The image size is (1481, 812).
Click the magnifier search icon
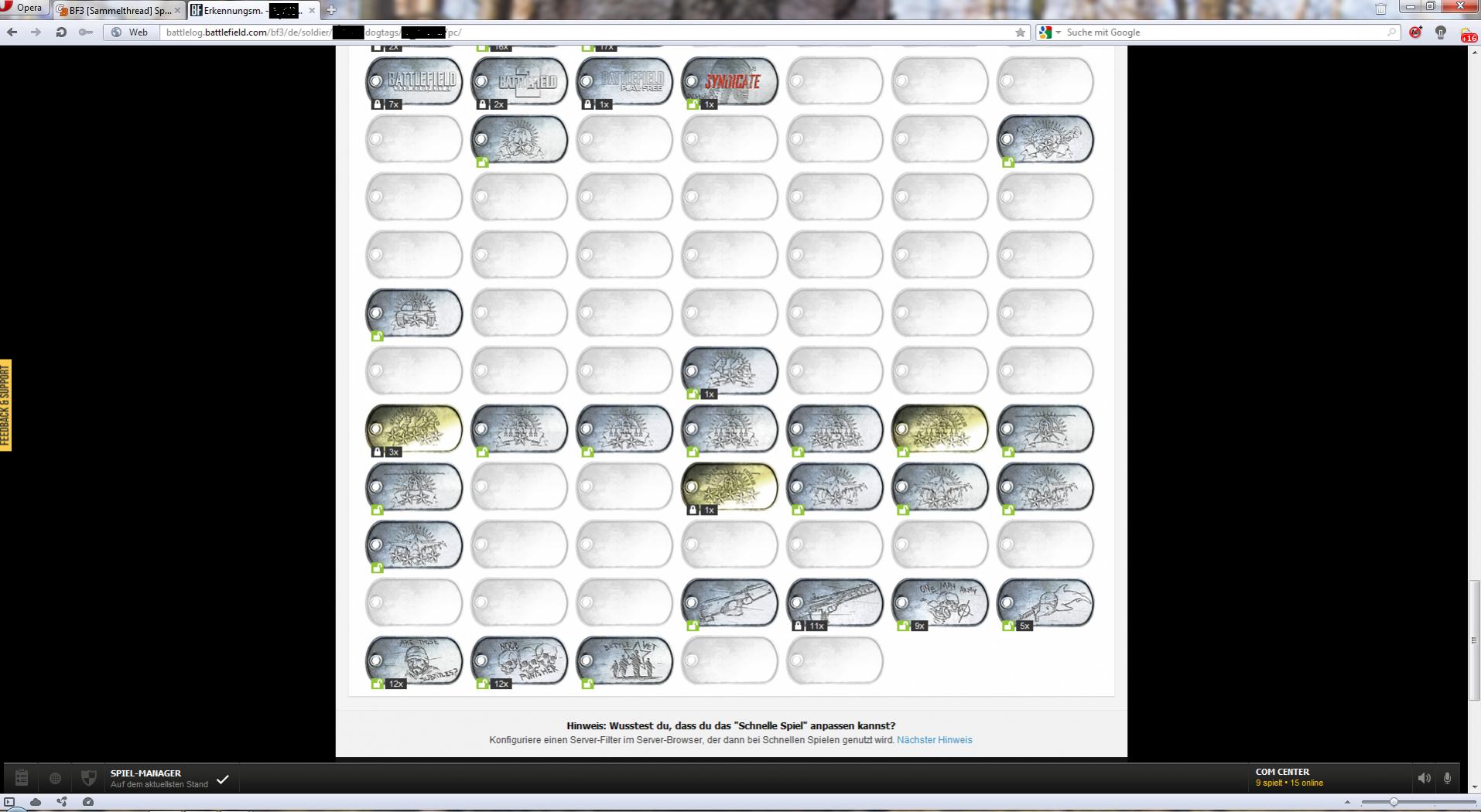[x=1391, y=32]
